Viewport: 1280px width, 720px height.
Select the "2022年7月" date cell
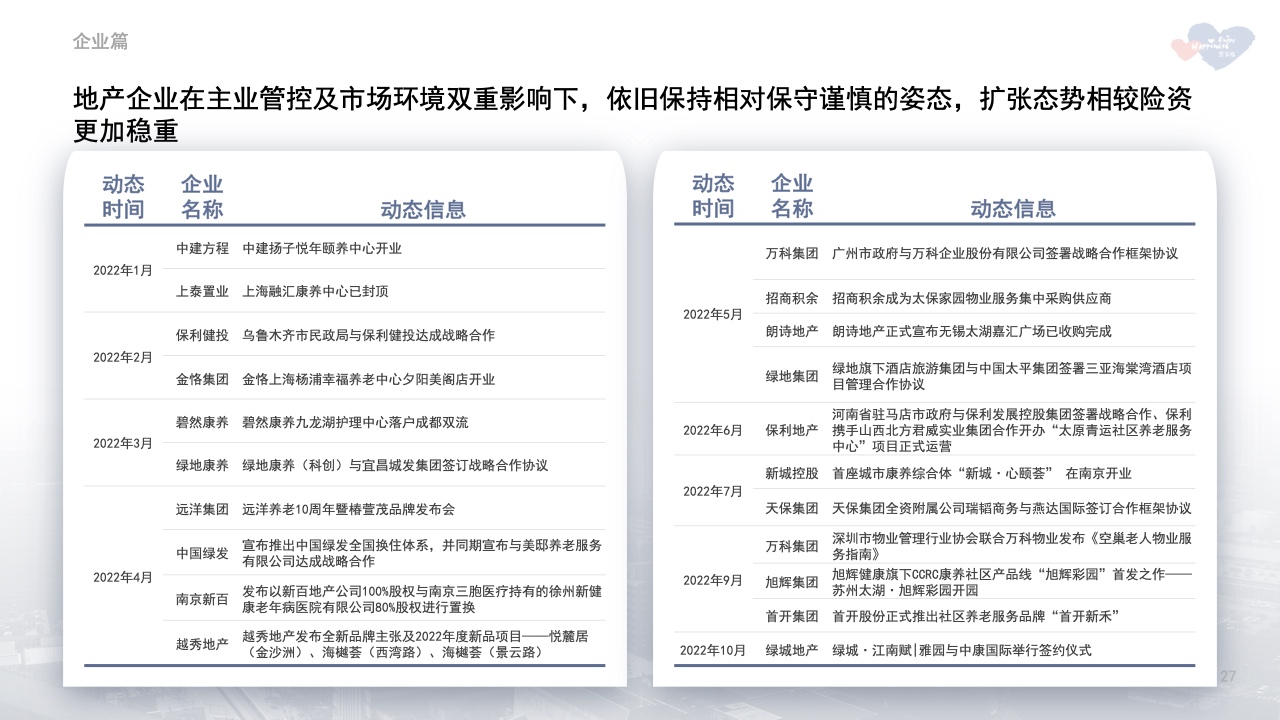click(713, 491)
